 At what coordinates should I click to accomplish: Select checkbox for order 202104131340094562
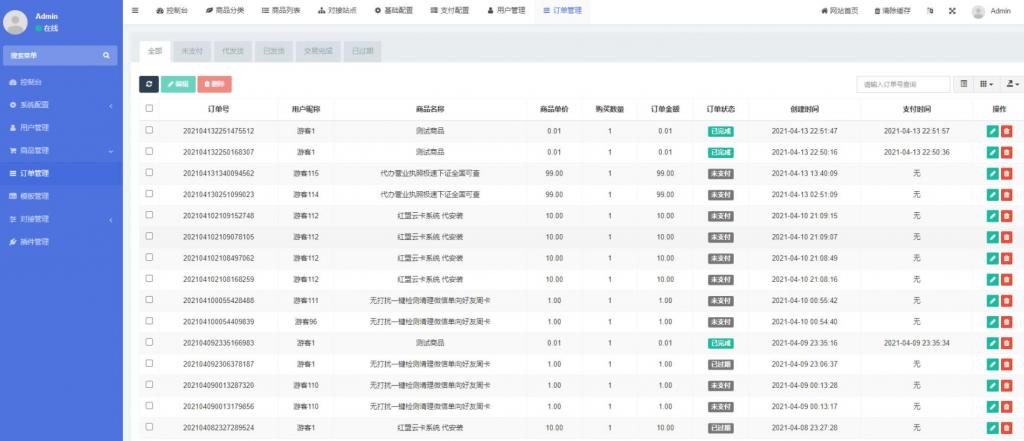149,172
